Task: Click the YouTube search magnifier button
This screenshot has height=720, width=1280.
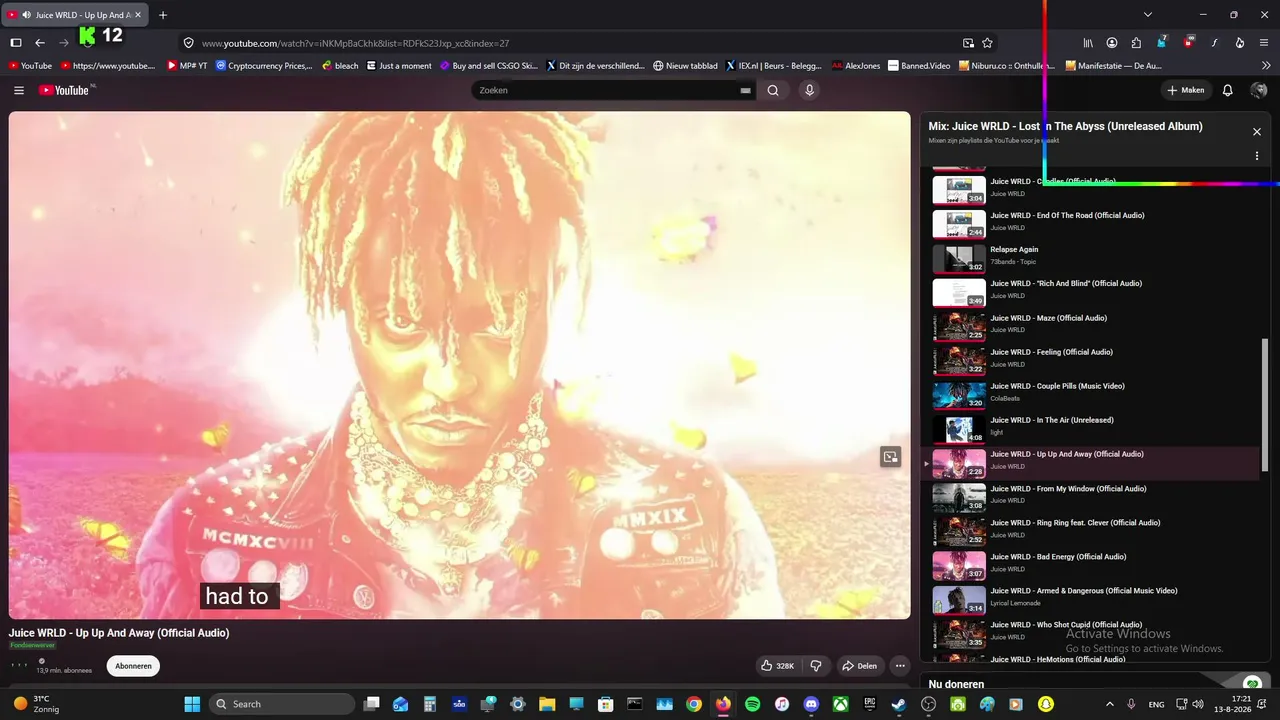Action: pyautogui.click(x=773, y=90)
